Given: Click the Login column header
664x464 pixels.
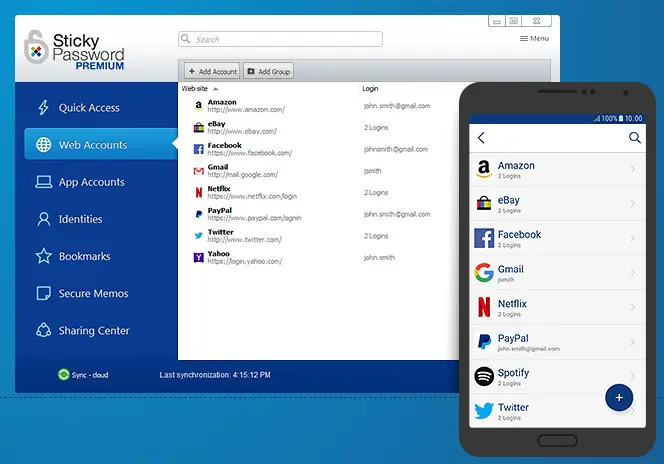Looking at the screenshot, I should click(x=370, y=88).
